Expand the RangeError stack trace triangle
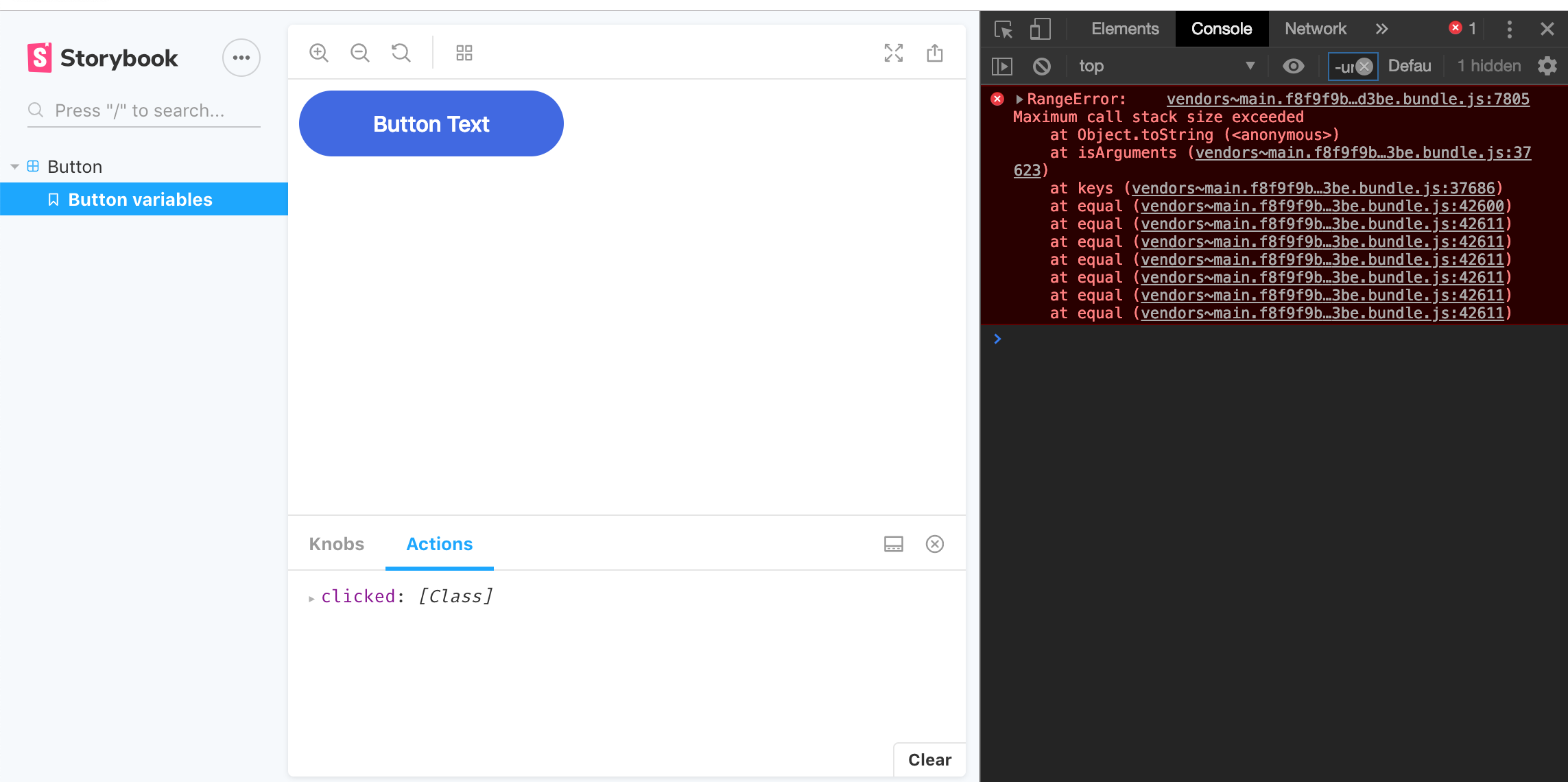Image resolution: width=1568 pixels, height=782 pixels. point(1019,99)
